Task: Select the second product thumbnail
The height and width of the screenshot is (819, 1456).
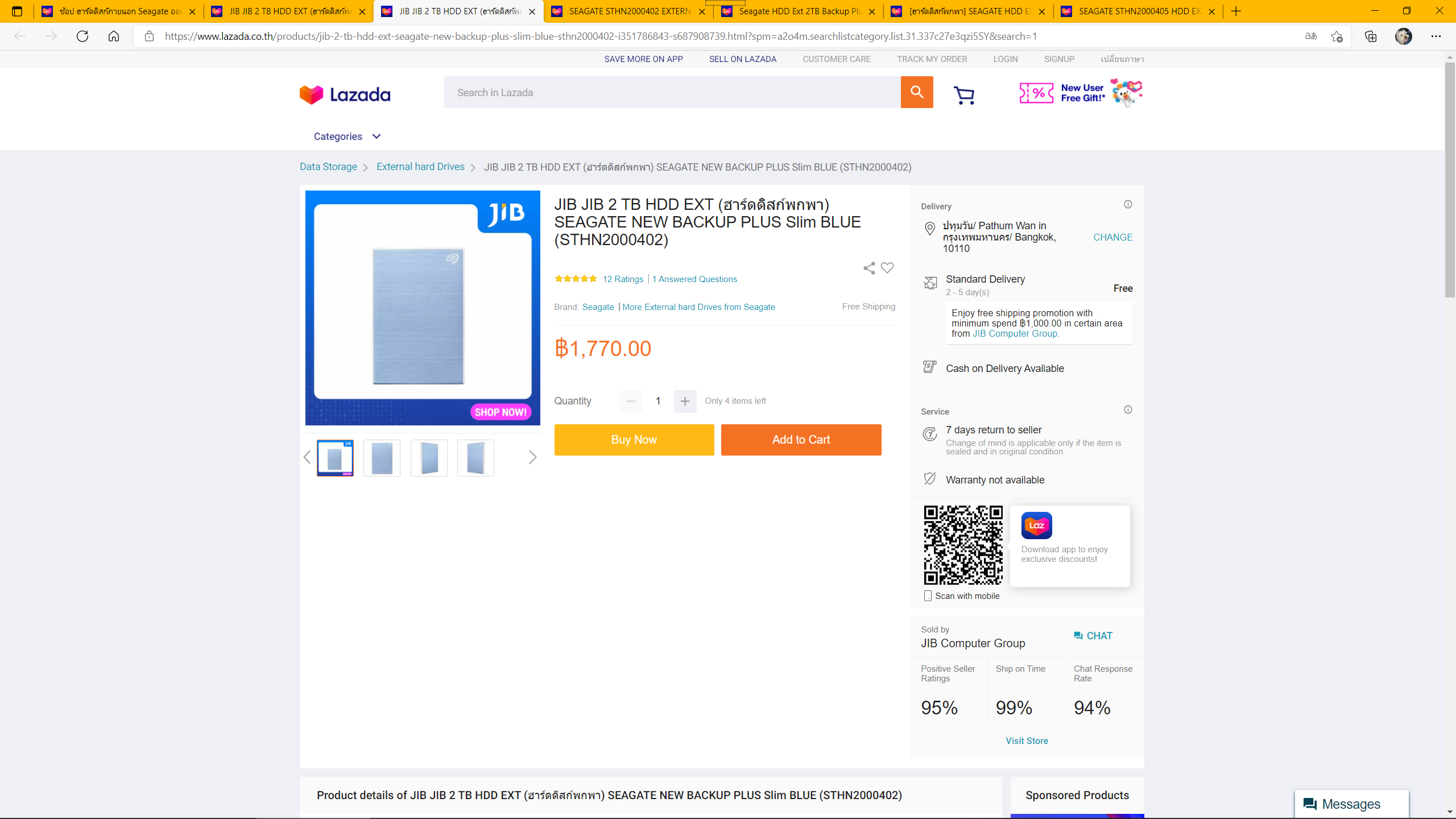Action: point(382,458)
